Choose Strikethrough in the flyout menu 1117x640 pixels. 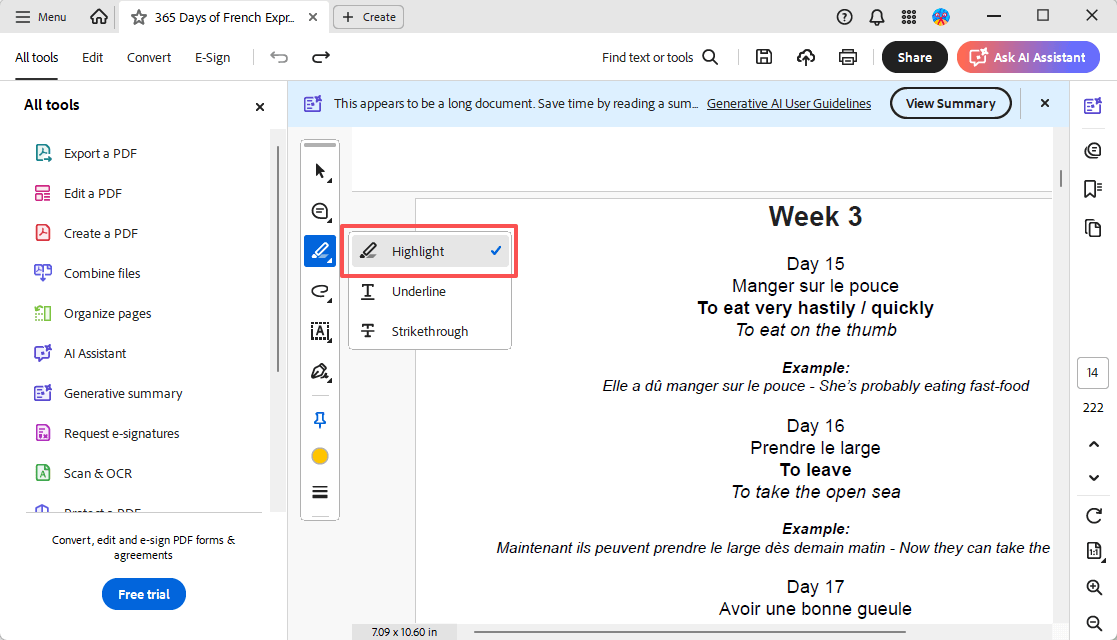(430, 331)
